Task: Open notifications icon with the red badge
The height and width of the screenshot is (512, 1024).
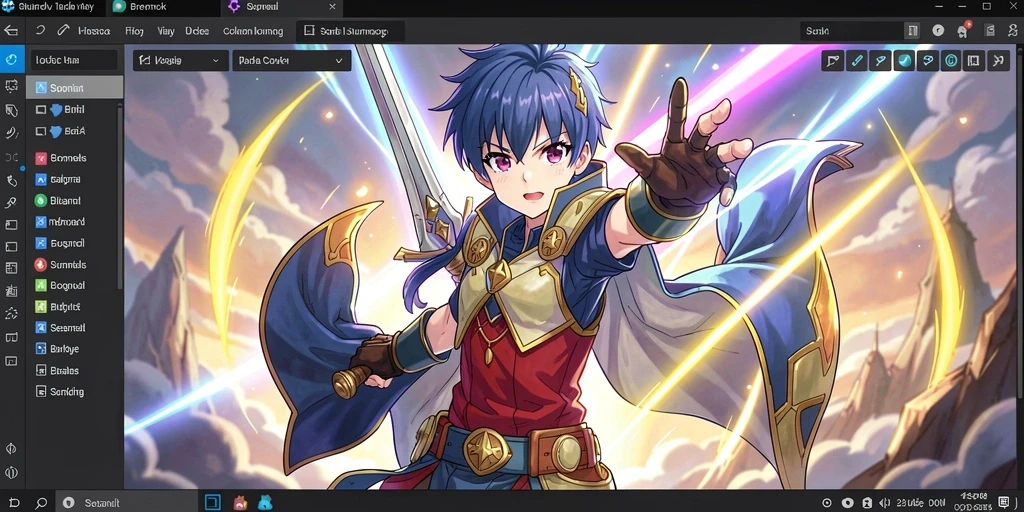Action: (963, 30)
